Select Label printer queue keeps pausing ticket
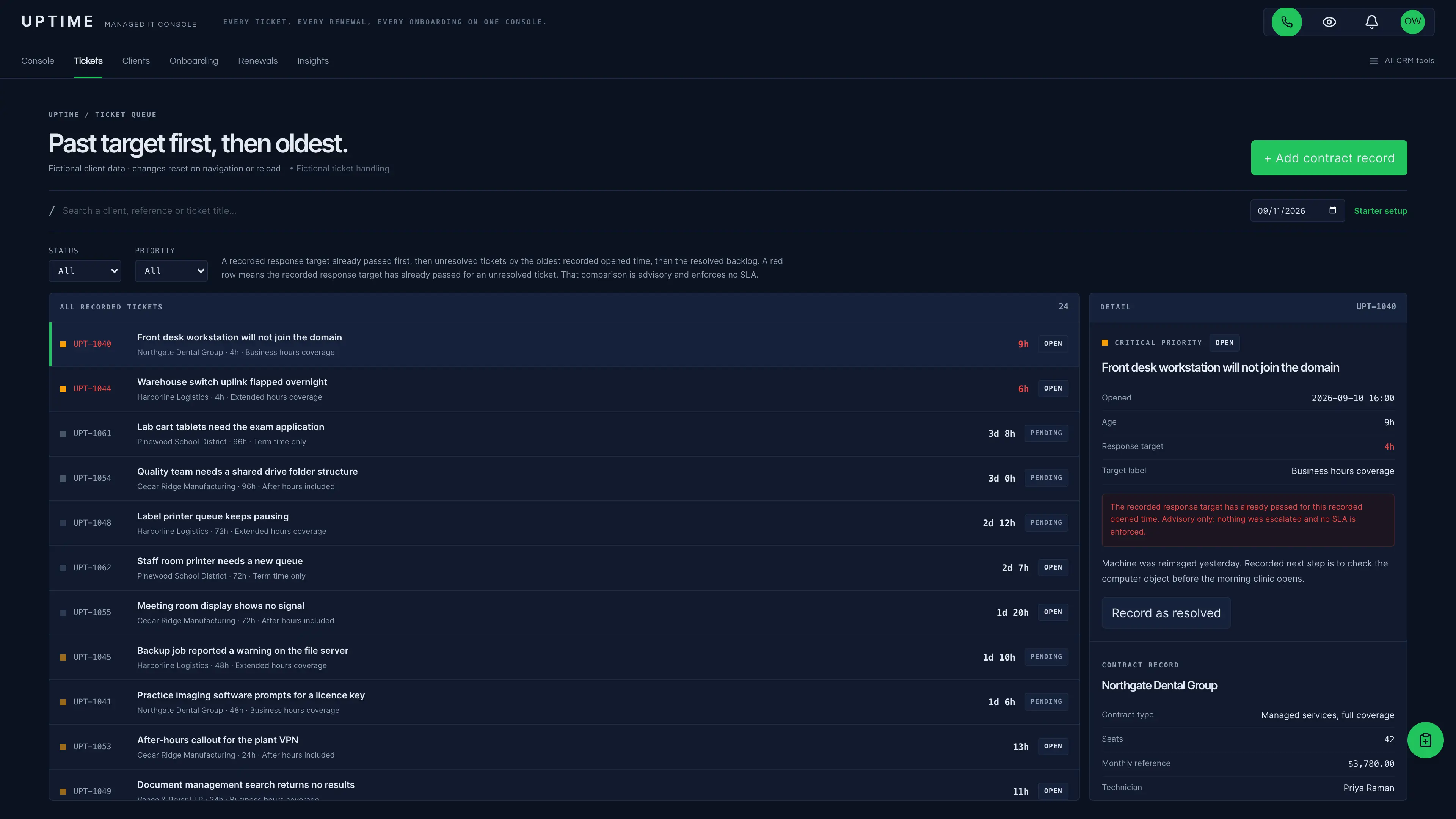The height and width of the screenshot is (819, 1456). [x=564, y=523]
